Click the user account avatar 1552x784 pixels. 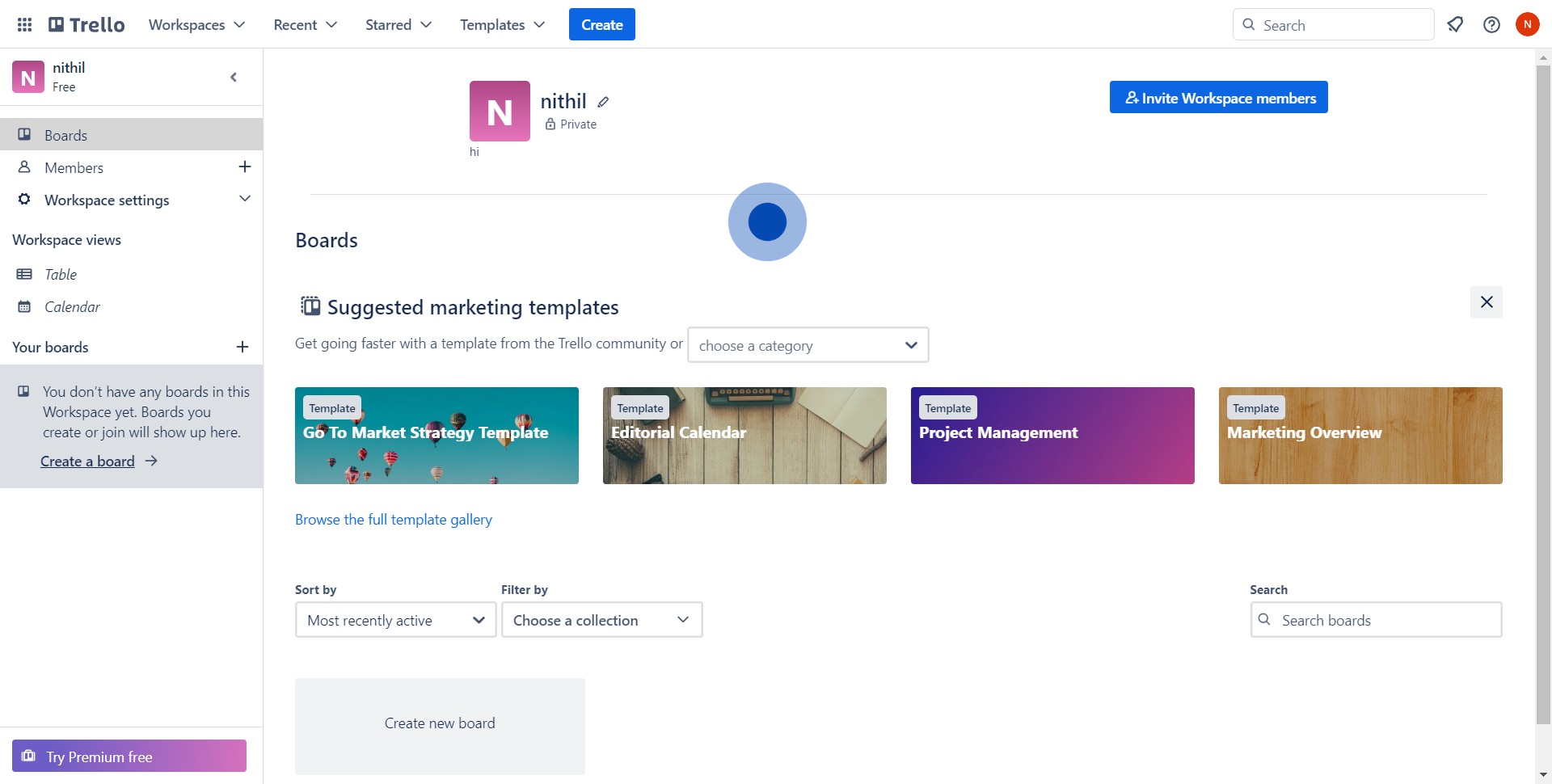point(1527,24)
